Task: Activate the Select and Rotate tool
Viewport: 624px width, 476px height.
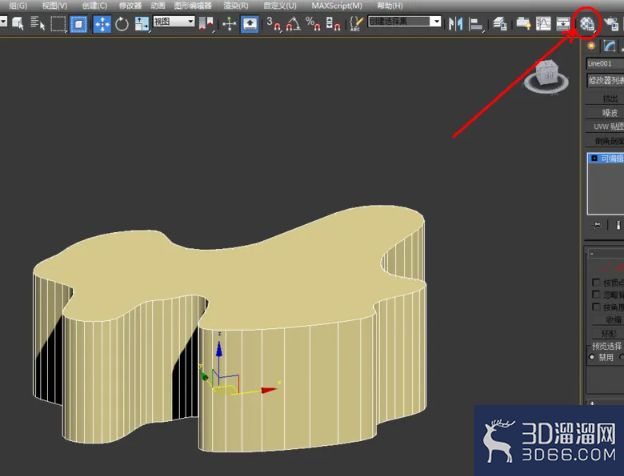Action: 122,24
